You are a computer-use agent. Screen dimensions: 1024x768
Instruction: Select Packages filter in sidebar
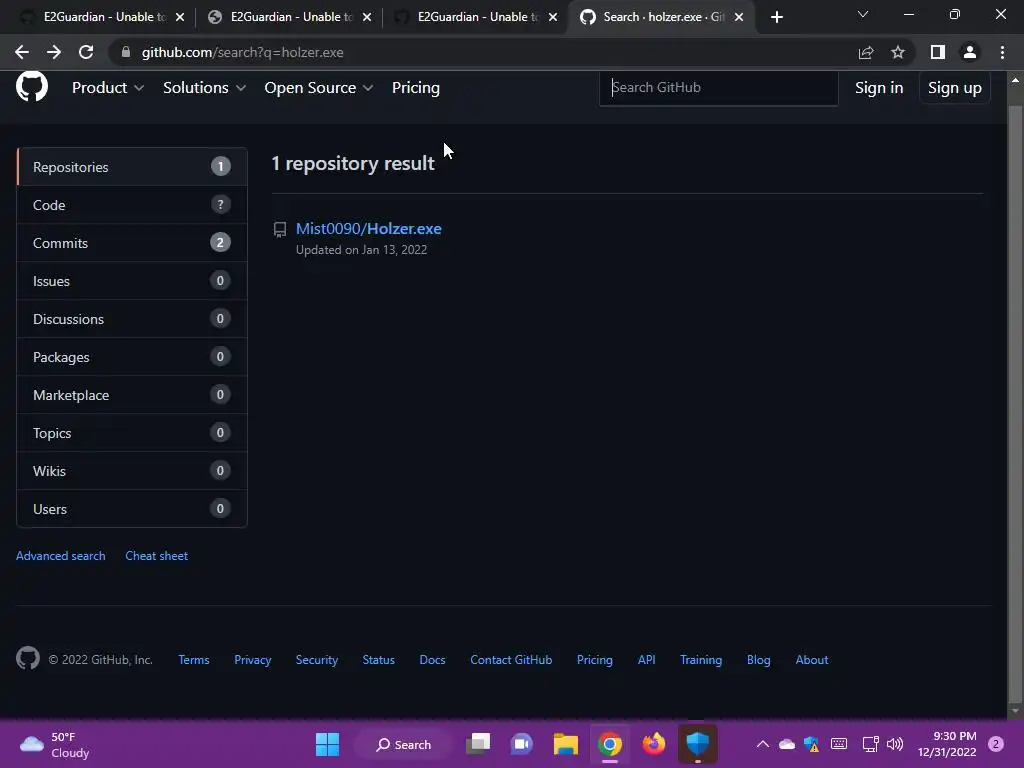(x=132, y=357)
